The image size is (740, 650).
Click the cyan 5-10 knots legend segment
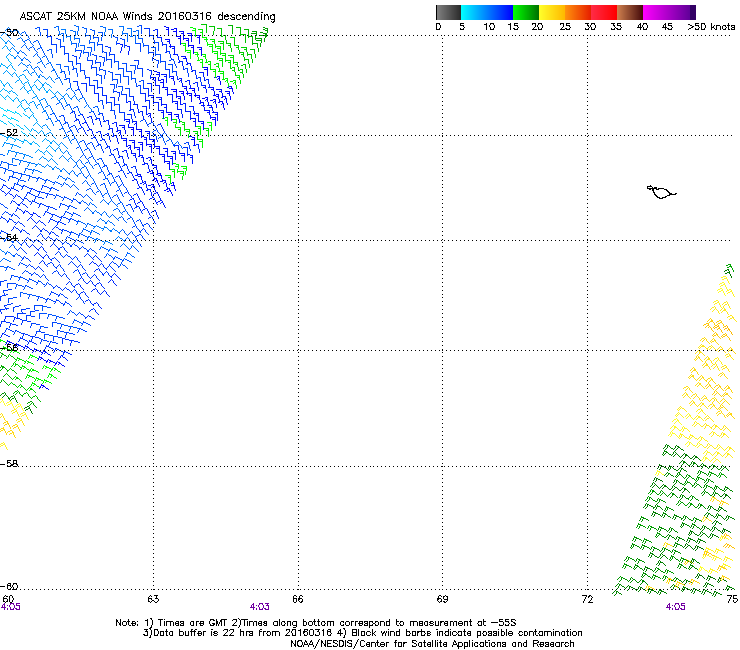[473, 12]
